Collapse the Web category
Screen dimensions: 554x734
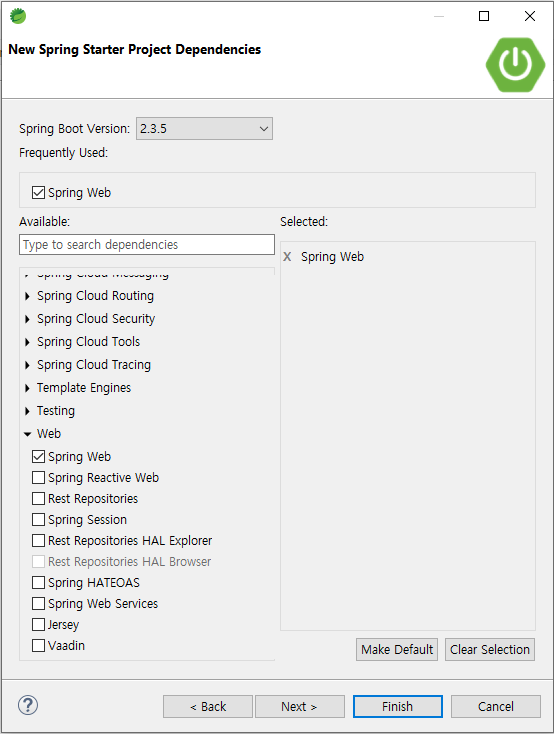28,434
